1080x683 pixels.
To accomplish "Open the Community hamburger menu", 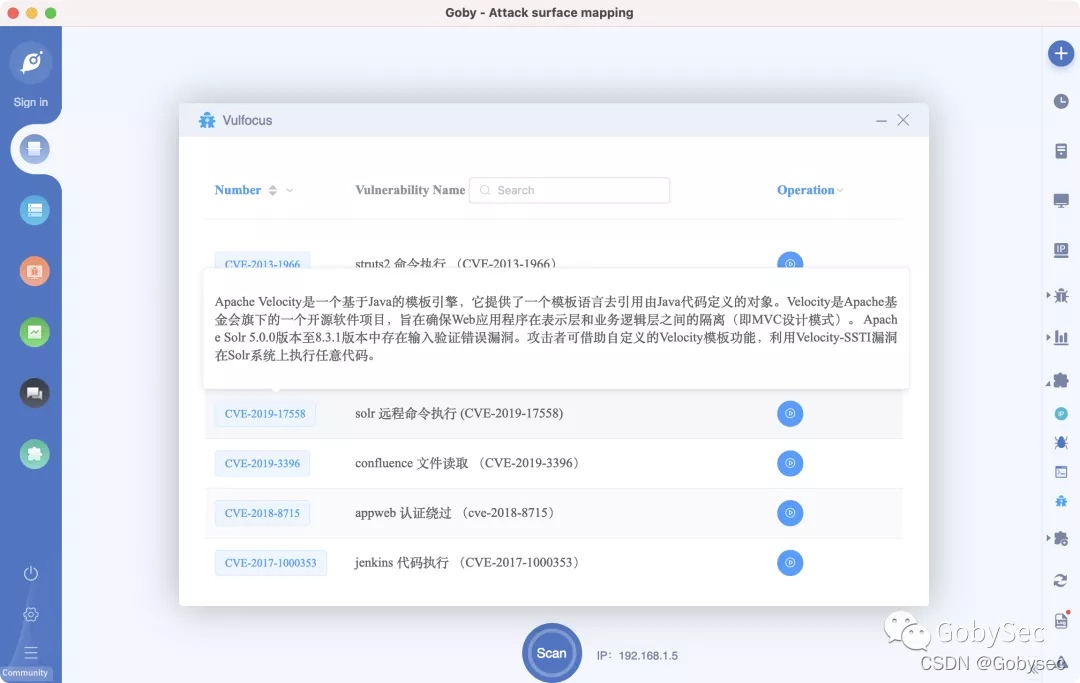I will coord(31,653).
